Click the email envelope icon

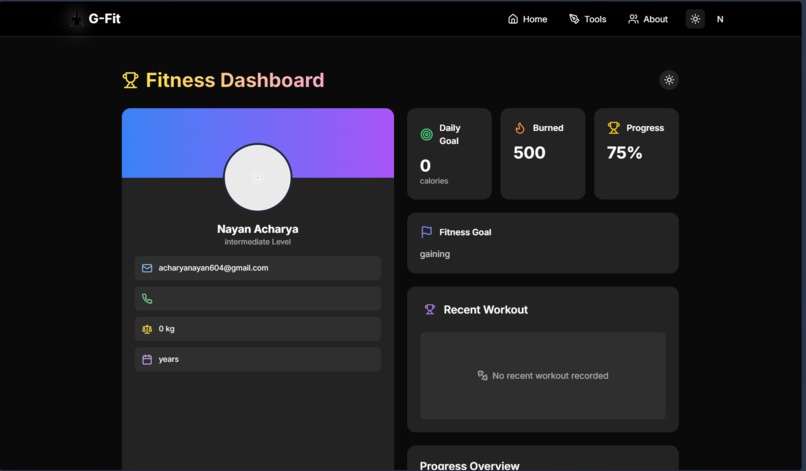147,268
